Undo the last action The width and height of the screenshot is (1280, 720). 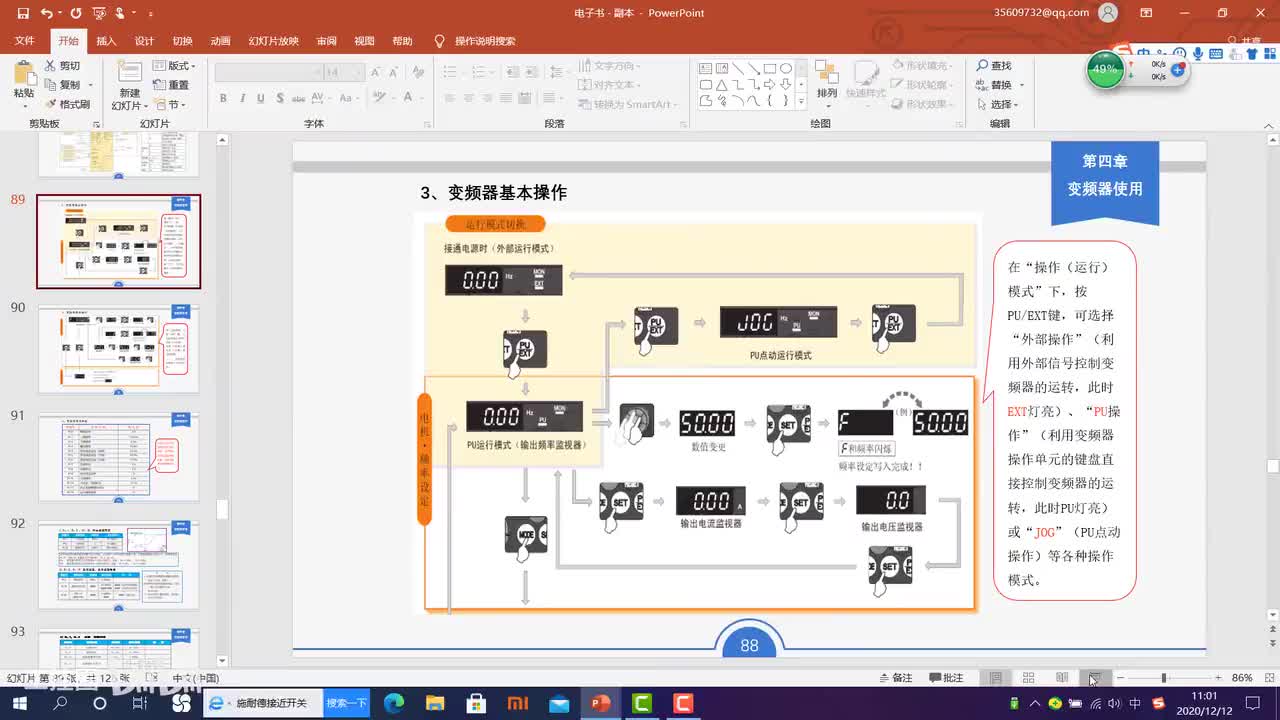47,14
